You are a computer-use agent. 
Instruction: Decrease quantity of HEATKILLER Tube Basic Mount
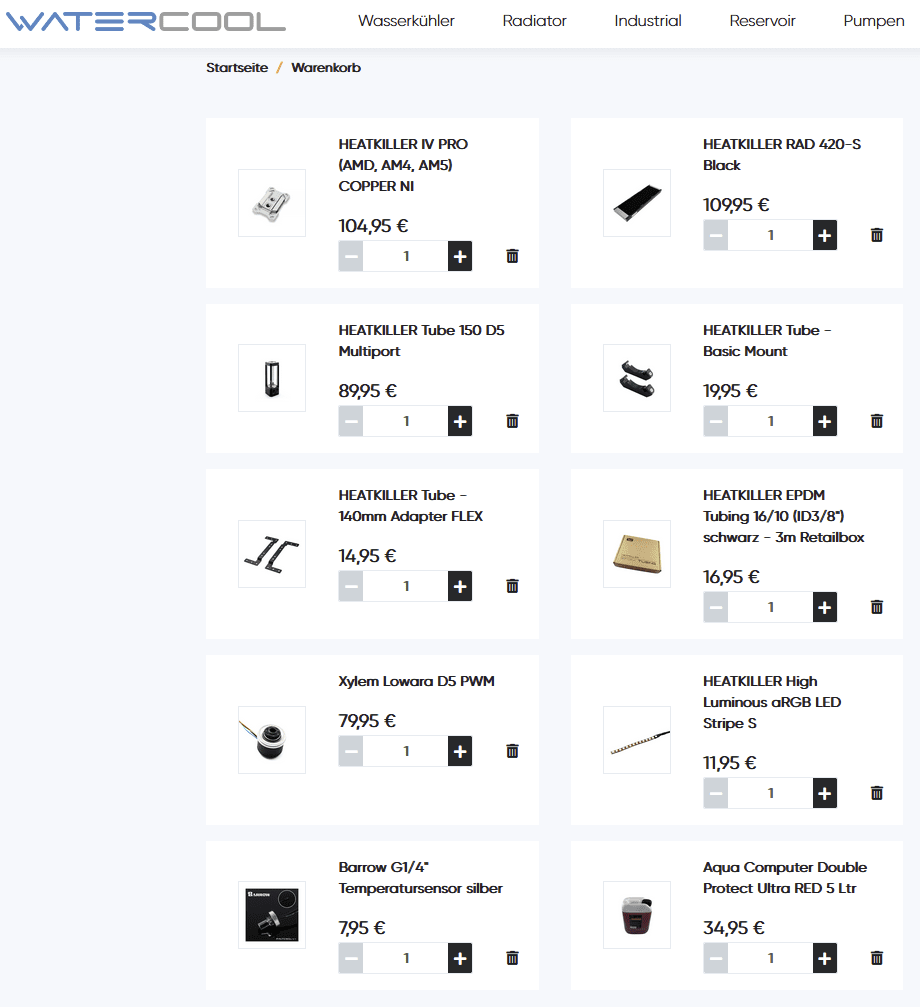click(715, 421)
